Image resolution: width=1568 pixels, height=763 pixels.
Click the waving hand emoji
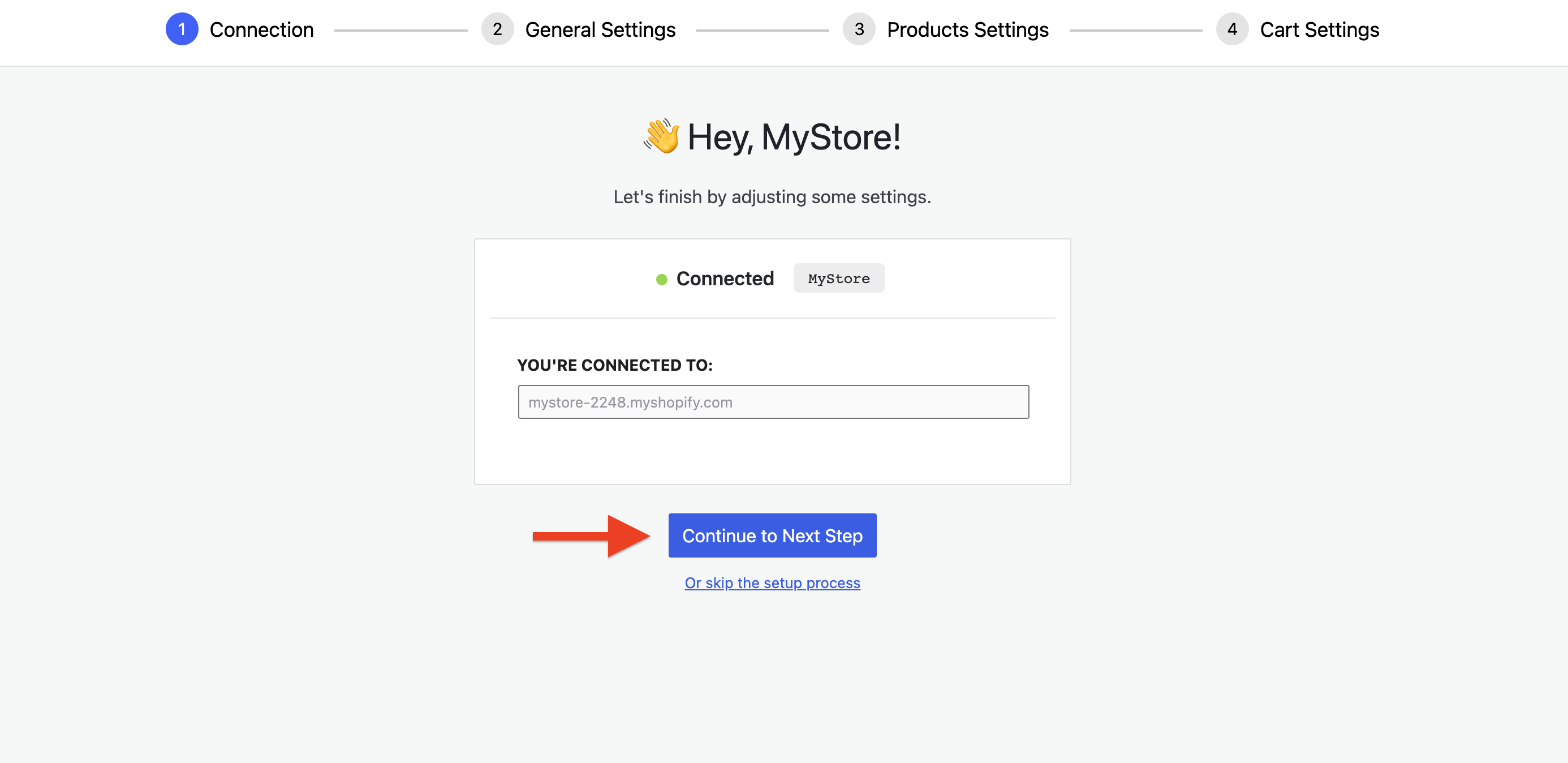tap(662, 136)
